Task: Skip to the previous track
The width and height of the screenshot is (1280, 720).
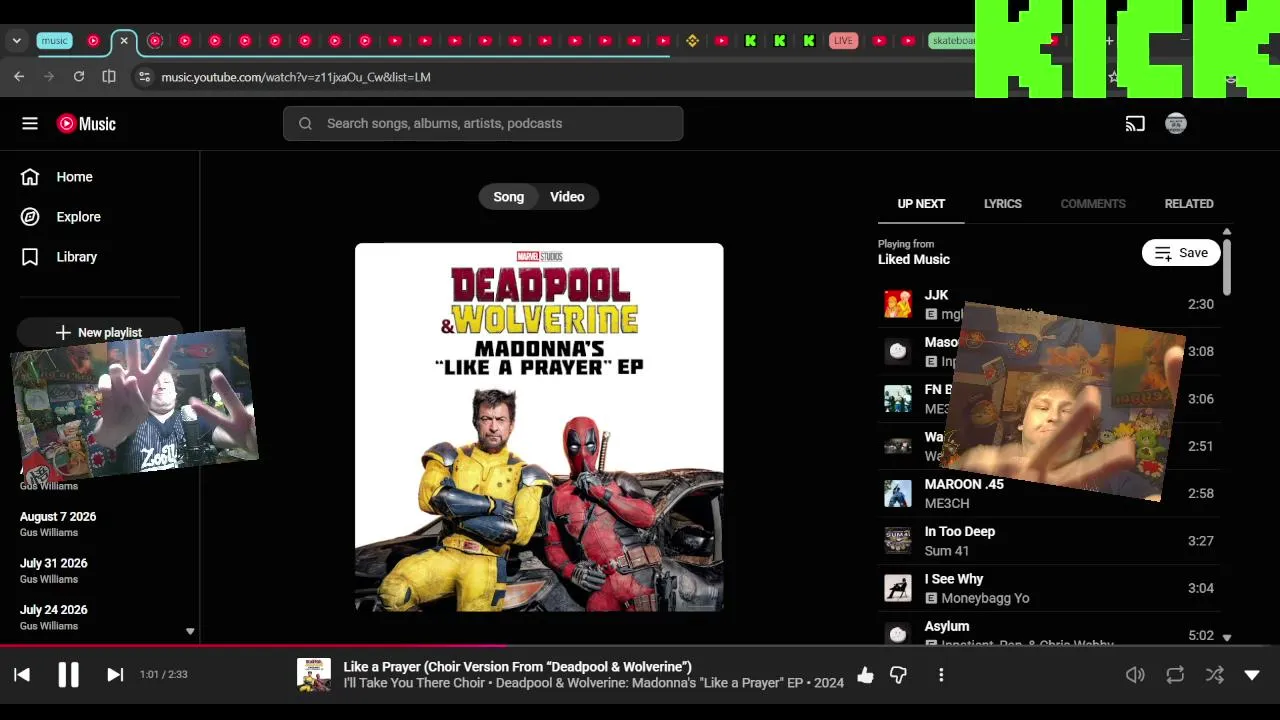Action: [22, 675]
